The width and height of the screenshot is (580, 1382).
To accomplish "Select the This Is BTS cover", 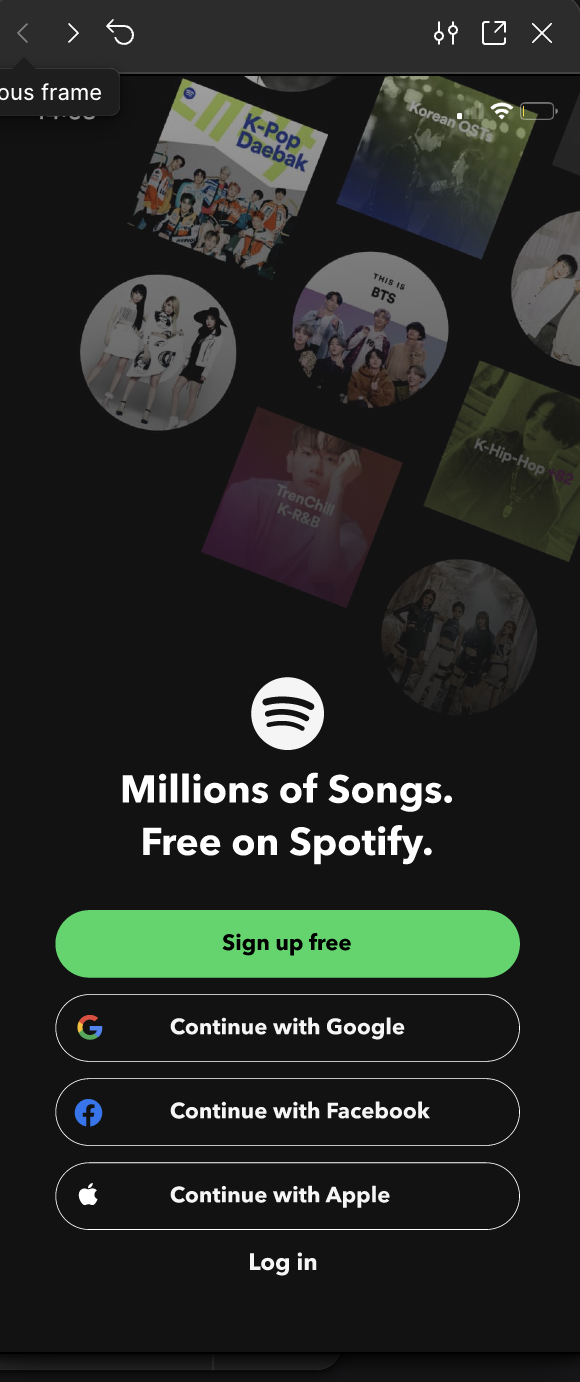I will pos(370,330).
